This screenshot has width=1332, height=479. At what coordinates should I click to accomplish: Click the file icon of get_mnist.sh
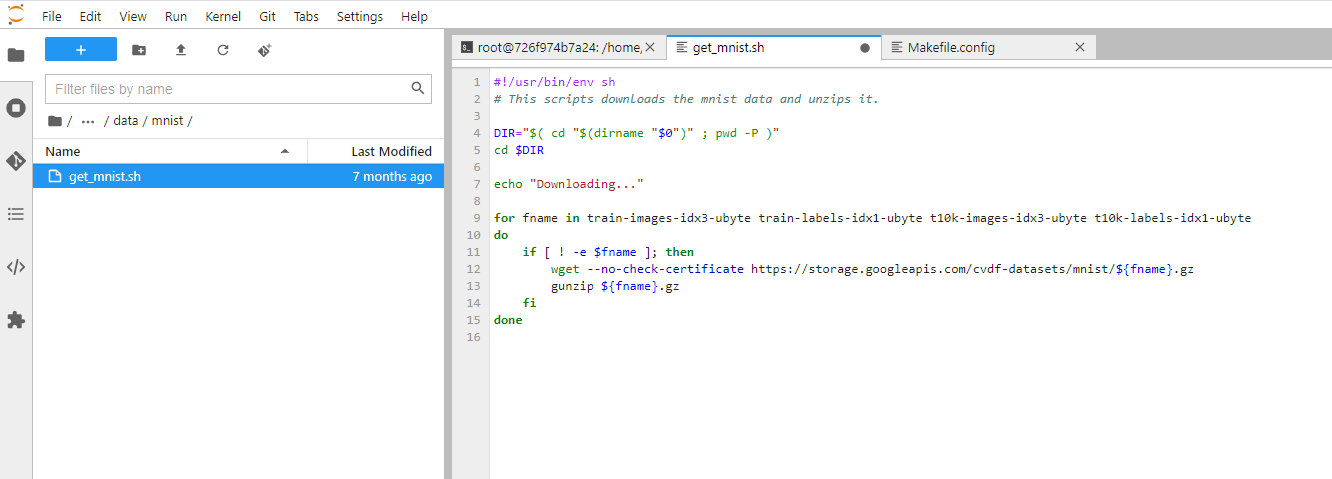[55, 176]
